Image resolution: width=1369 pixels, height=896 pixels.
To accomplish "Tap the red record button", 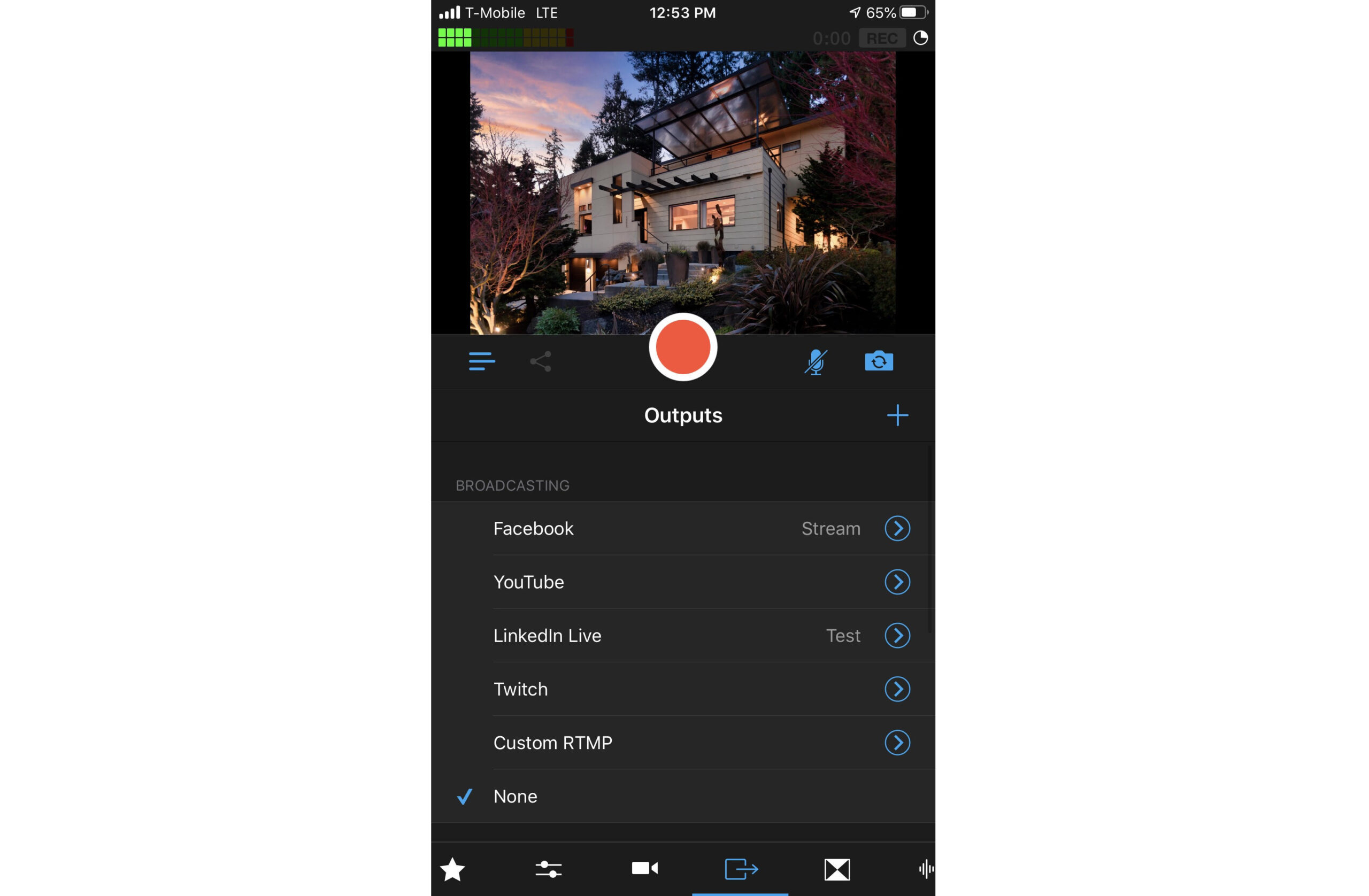I will click(x=684, y=347).
